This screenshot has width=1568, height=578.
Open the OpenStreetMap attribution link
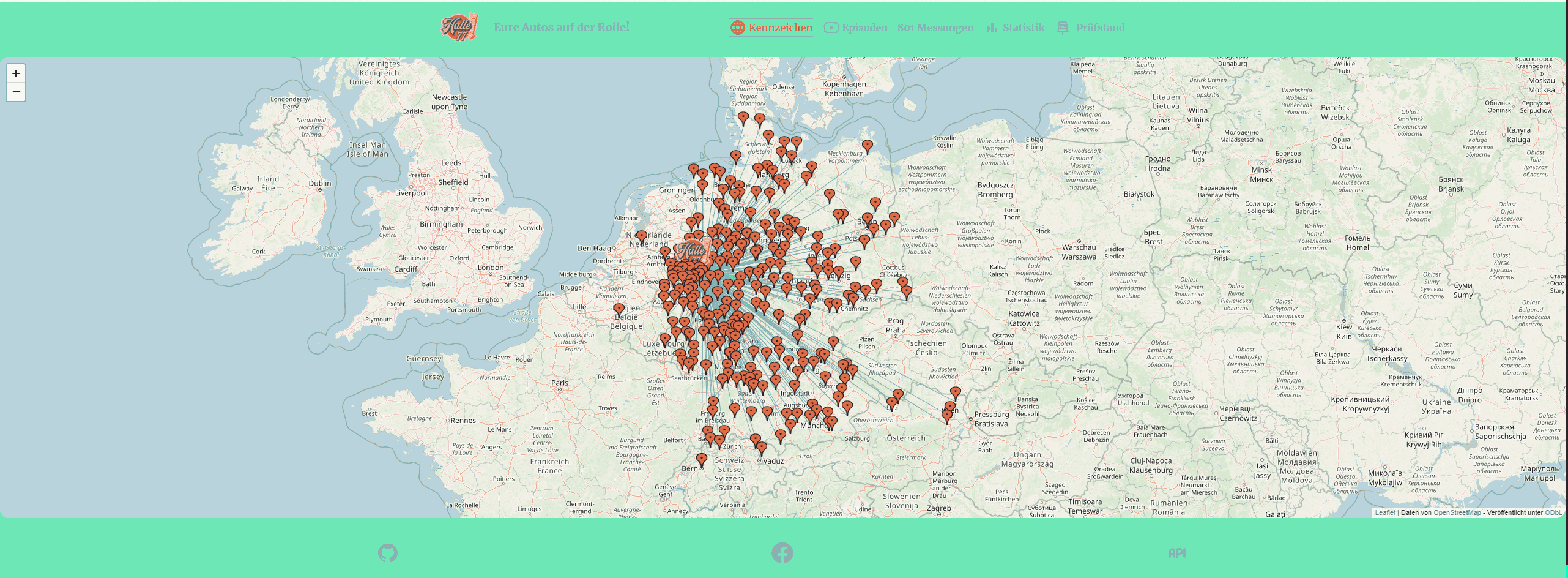tap(1457, 513)
